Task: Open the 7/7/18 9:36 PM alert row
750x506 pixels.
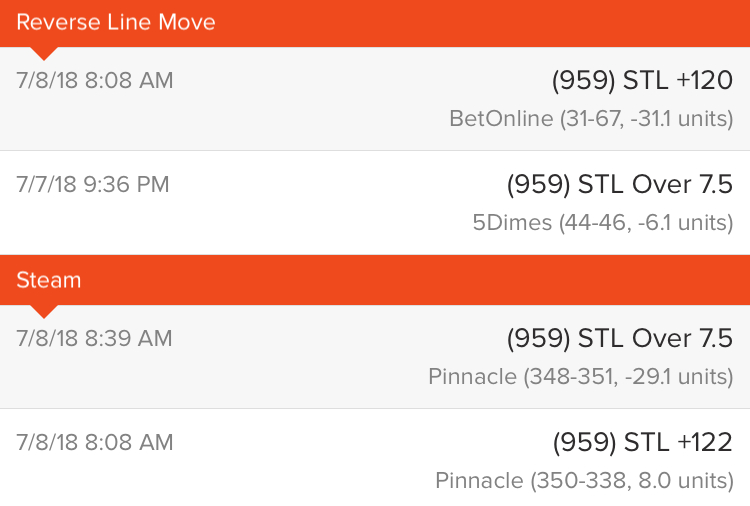Action: coord(375,203)
